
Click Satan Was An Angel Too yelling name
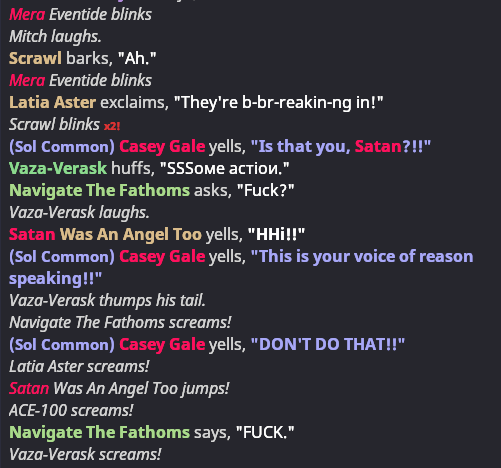coord(105,235)
